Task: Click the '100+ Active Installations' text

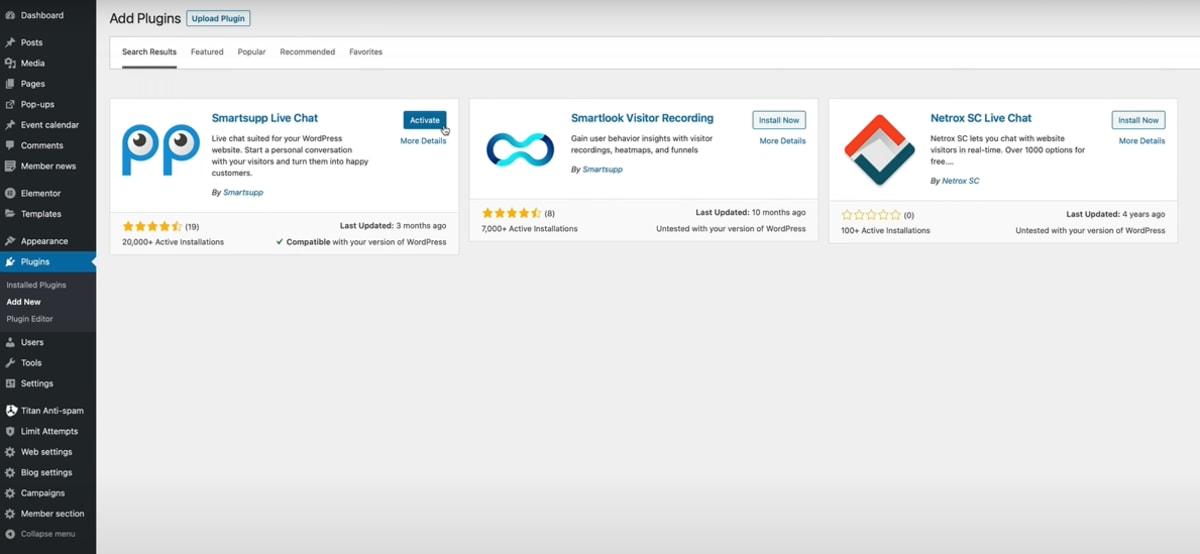Action: pos(886,230)
